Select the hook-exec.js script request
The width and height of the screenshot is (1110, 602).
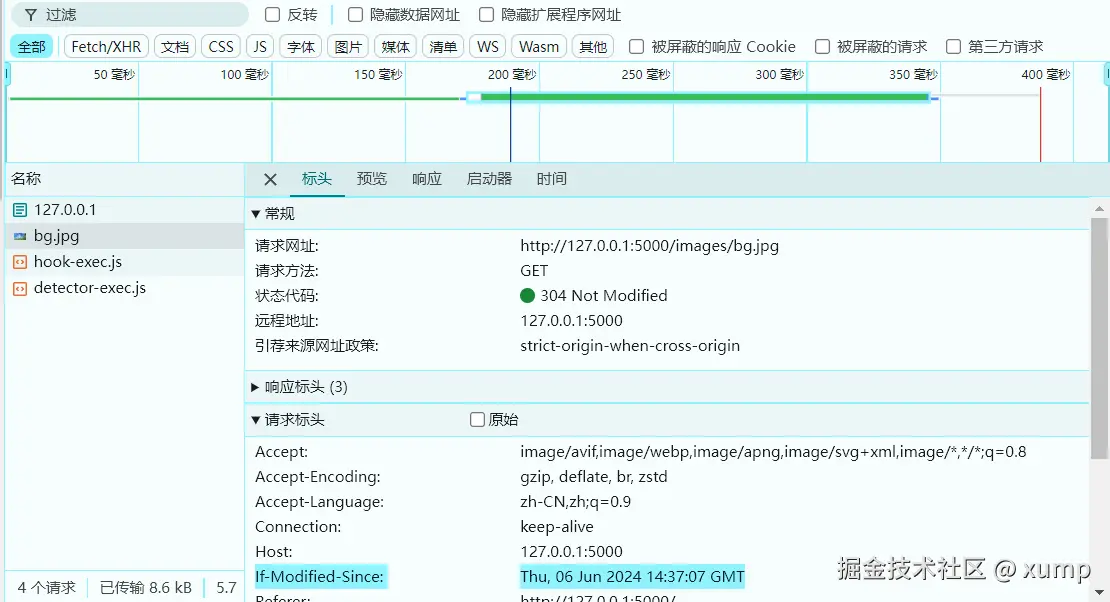[125, 262]
